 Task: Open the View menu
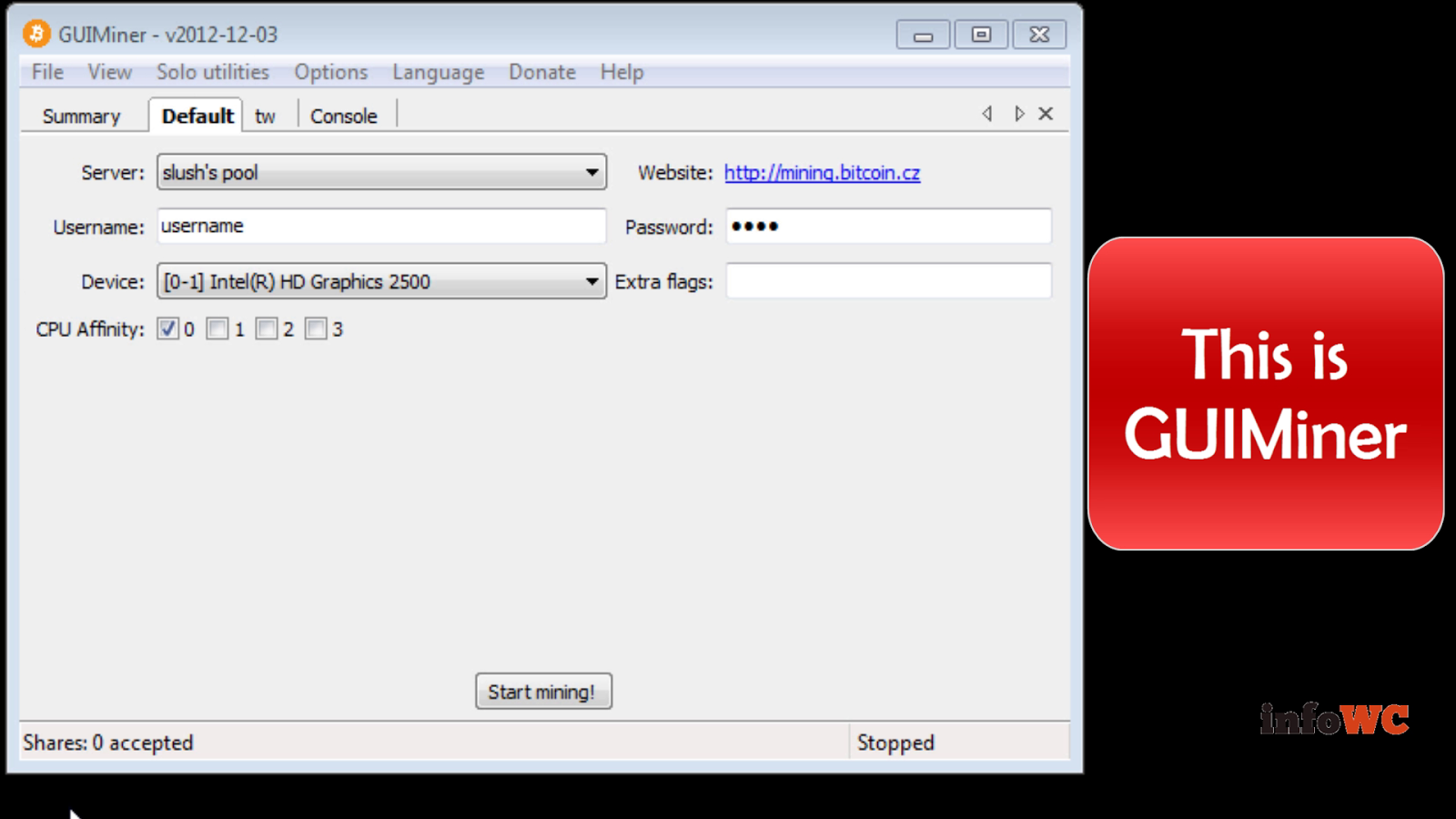point(109,72)
